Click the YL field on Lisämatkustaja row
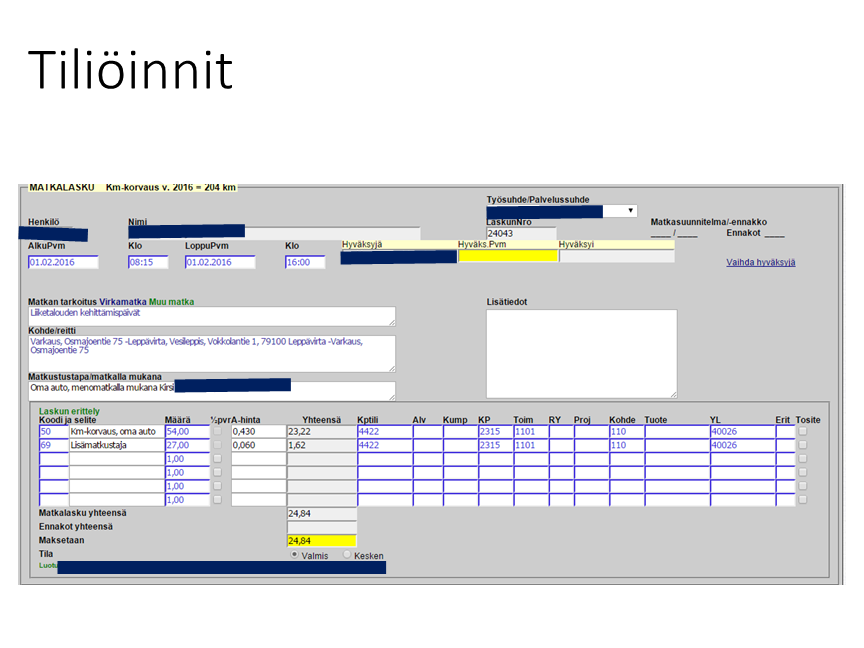Screen dimensions: 864x648 pos(743,445)
